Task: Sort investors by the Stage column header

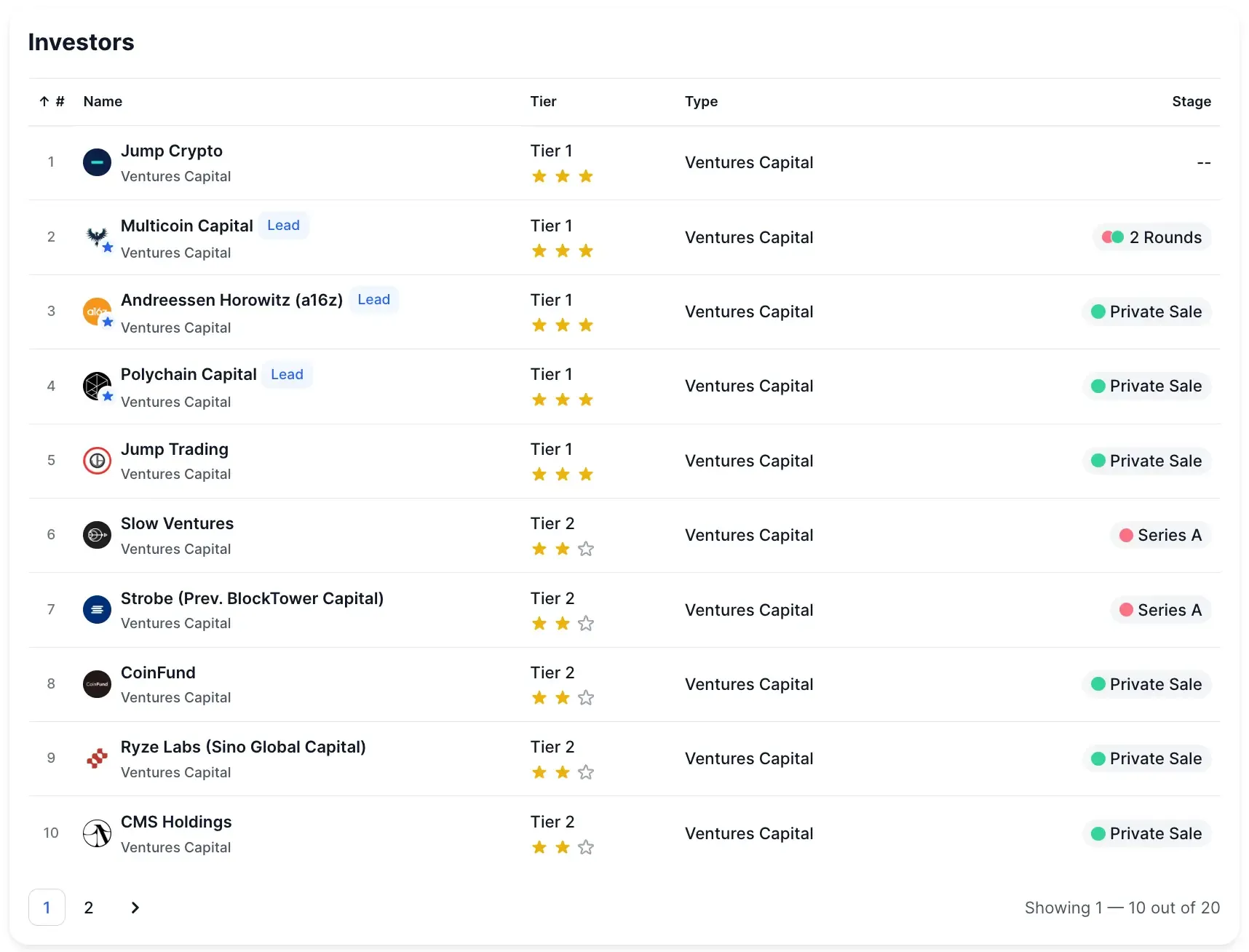Action: pos(1191,101)
